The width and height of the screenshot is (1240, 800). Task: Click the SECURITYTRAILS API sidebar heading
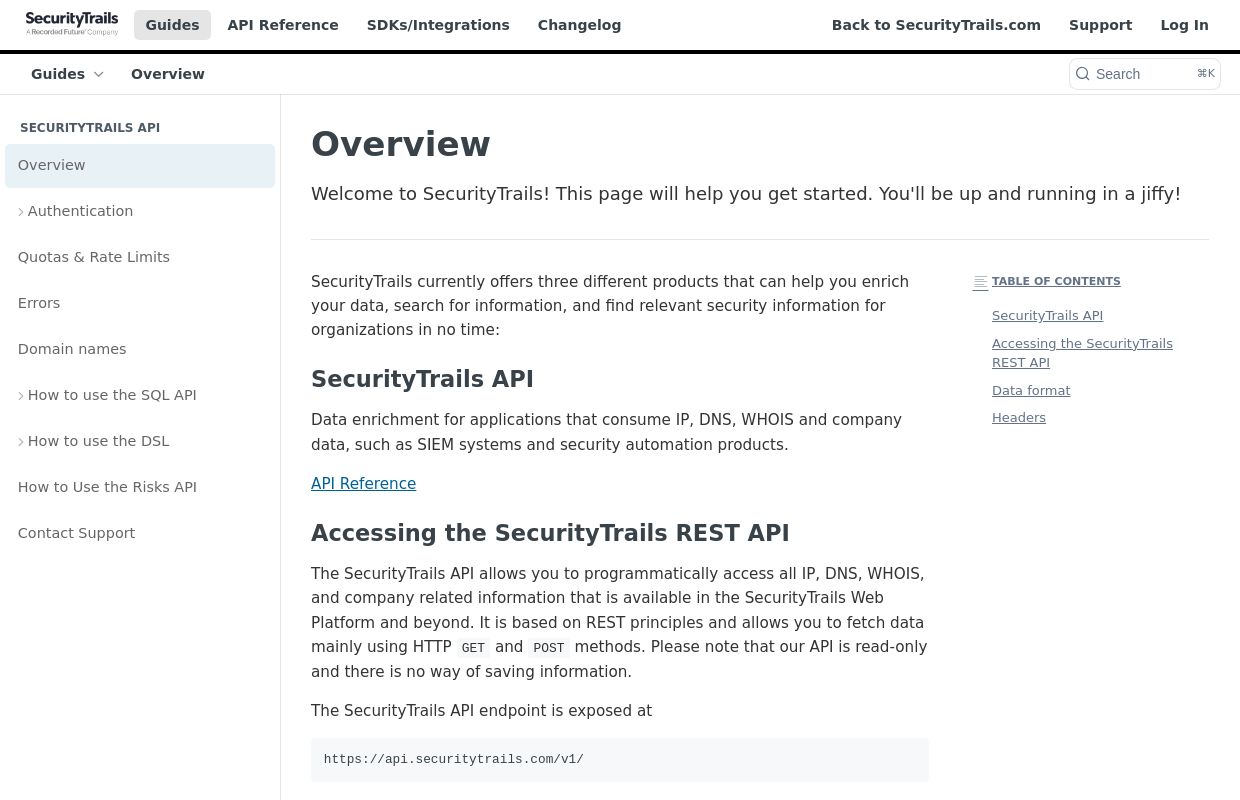(x=90, y=128)
